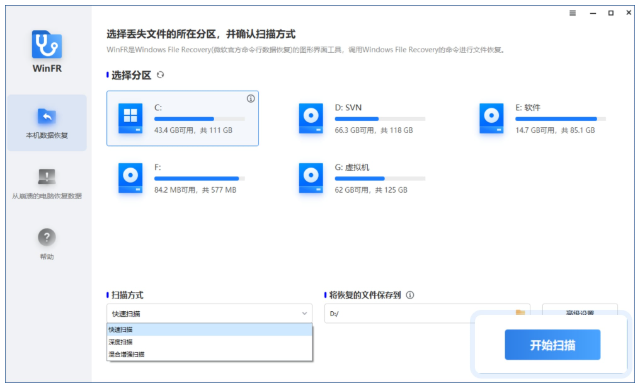Refresh partition list next to 选择分区

tap(160, 75)
